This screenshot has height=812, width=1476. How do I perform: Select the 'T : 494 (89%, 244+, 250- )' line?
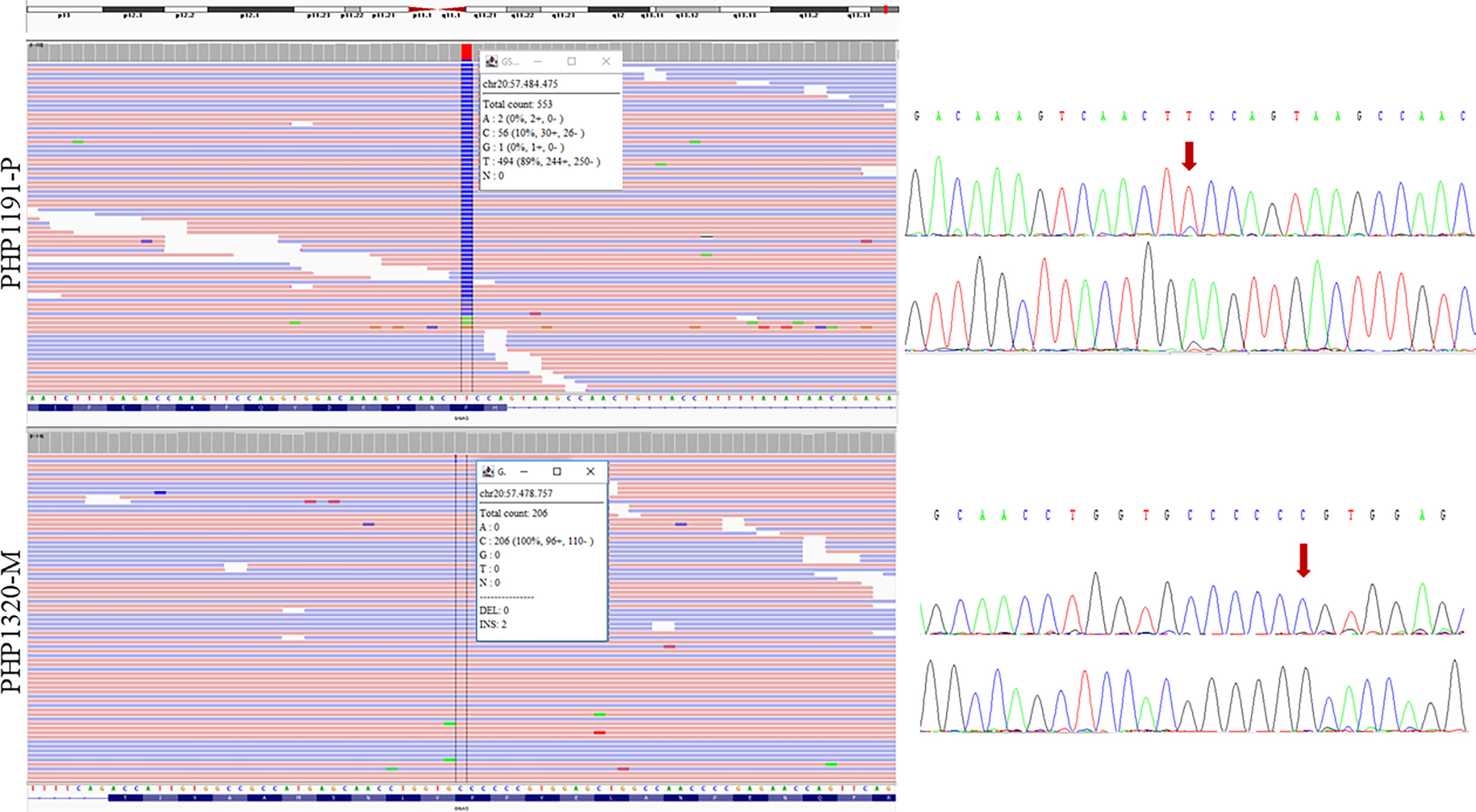click(542, 161)
